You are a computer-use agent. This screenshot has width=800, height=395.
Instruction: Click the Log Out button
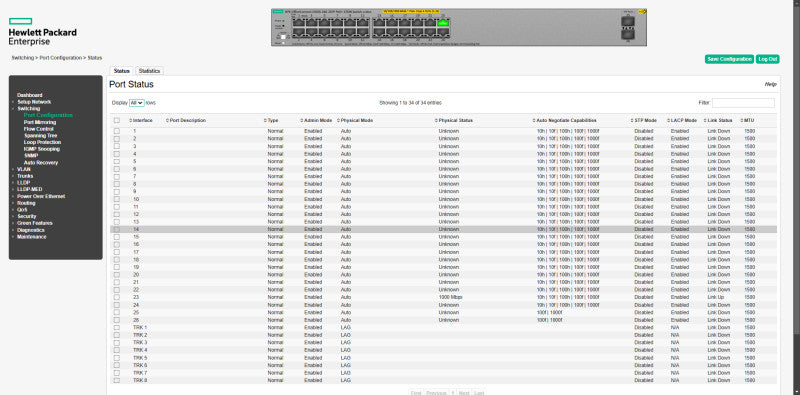click(x=767, y=59)
